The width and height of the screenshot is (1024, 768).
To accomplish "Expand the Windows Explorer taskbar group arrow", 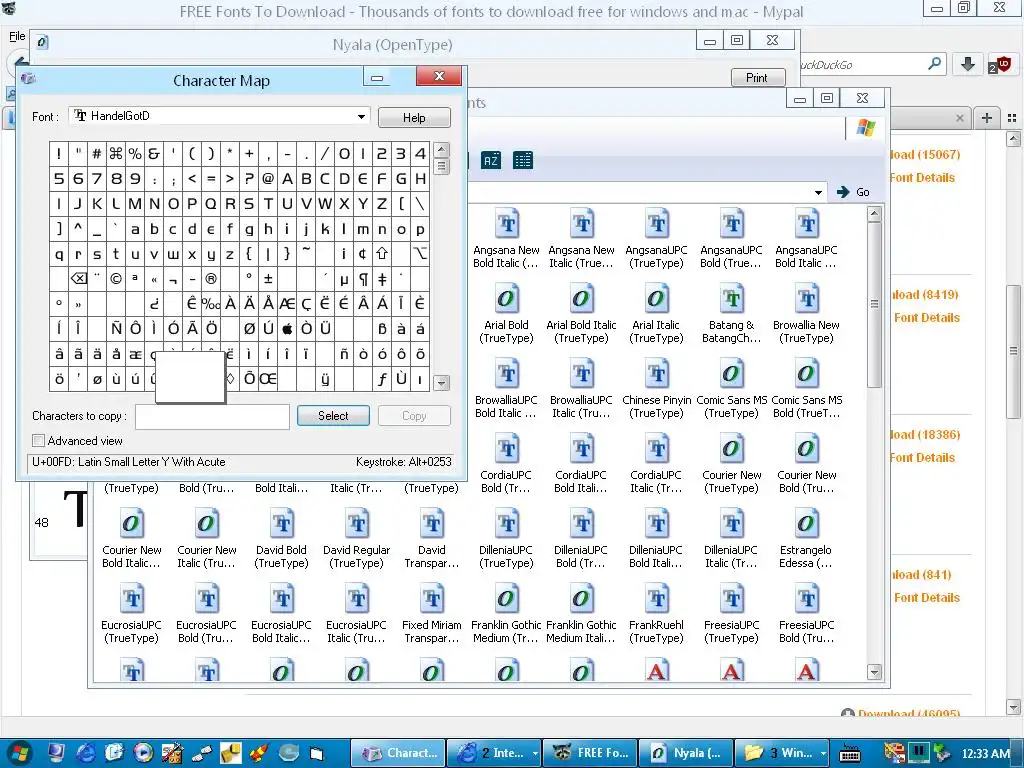I will 823,753.
